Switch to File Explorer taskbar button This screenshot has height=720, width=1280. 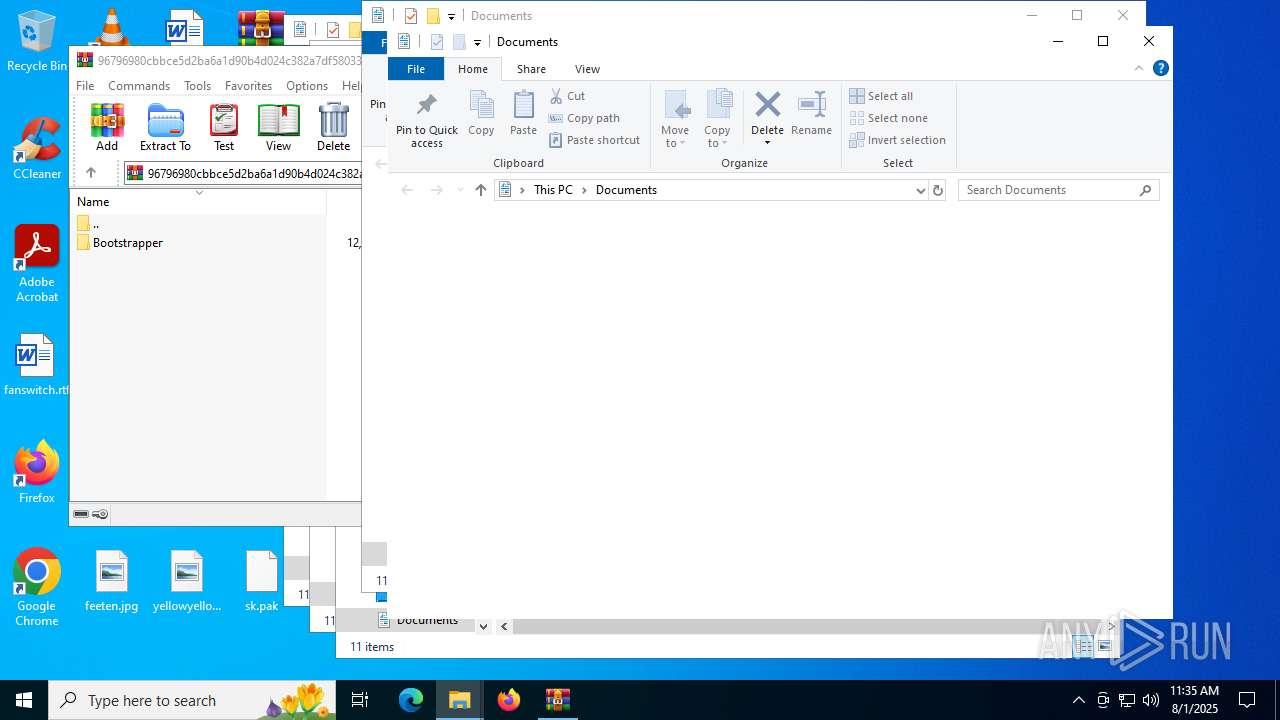click(x=460, y=700)
